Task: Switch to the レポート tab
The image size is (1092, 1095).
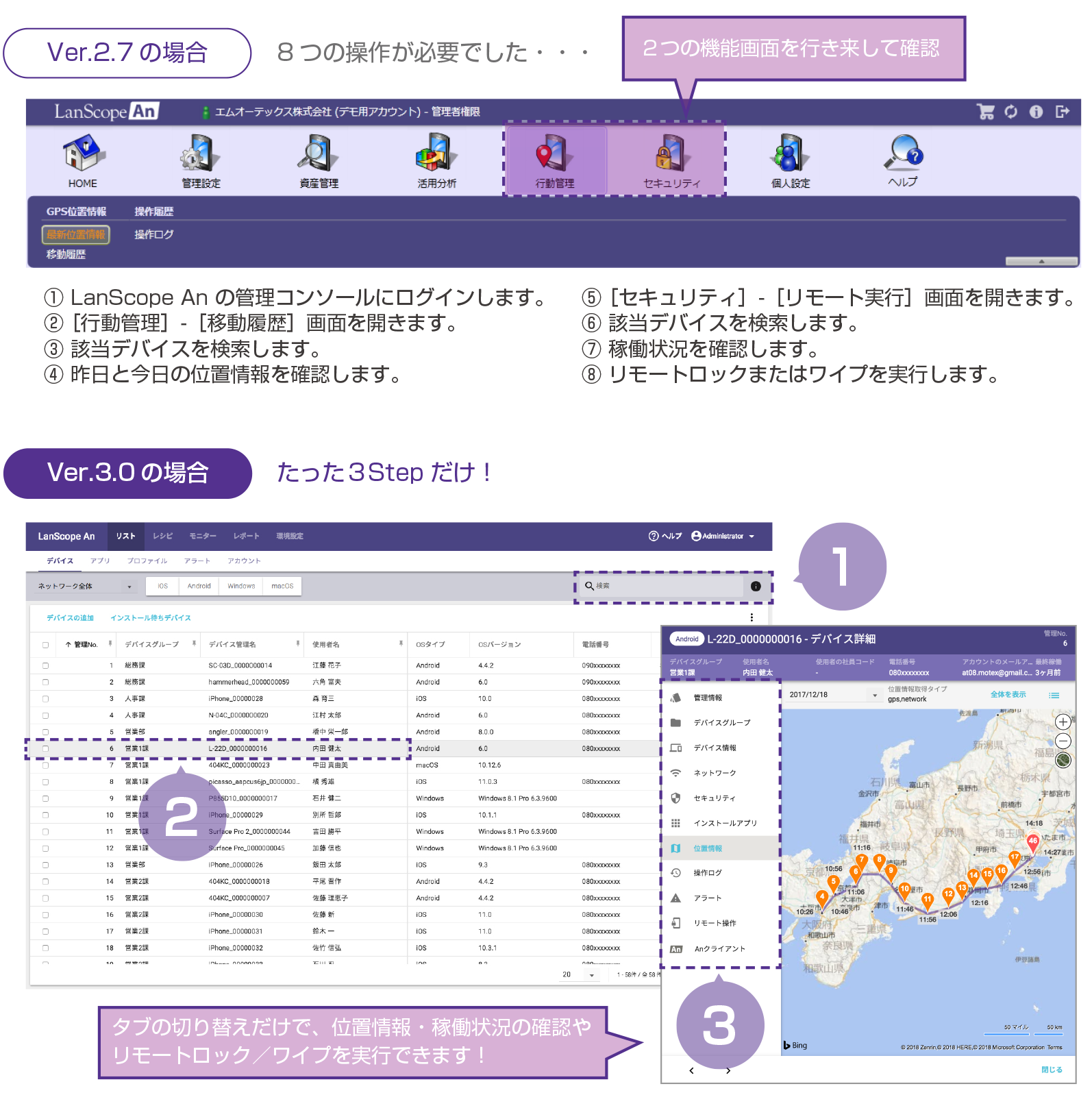Action: [246, 536]
